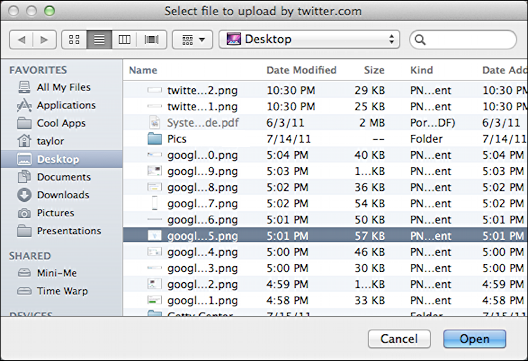This screenshot has height=361, width=528.
Task: Sort by Date Modified column header
Action: click(301, 70)
